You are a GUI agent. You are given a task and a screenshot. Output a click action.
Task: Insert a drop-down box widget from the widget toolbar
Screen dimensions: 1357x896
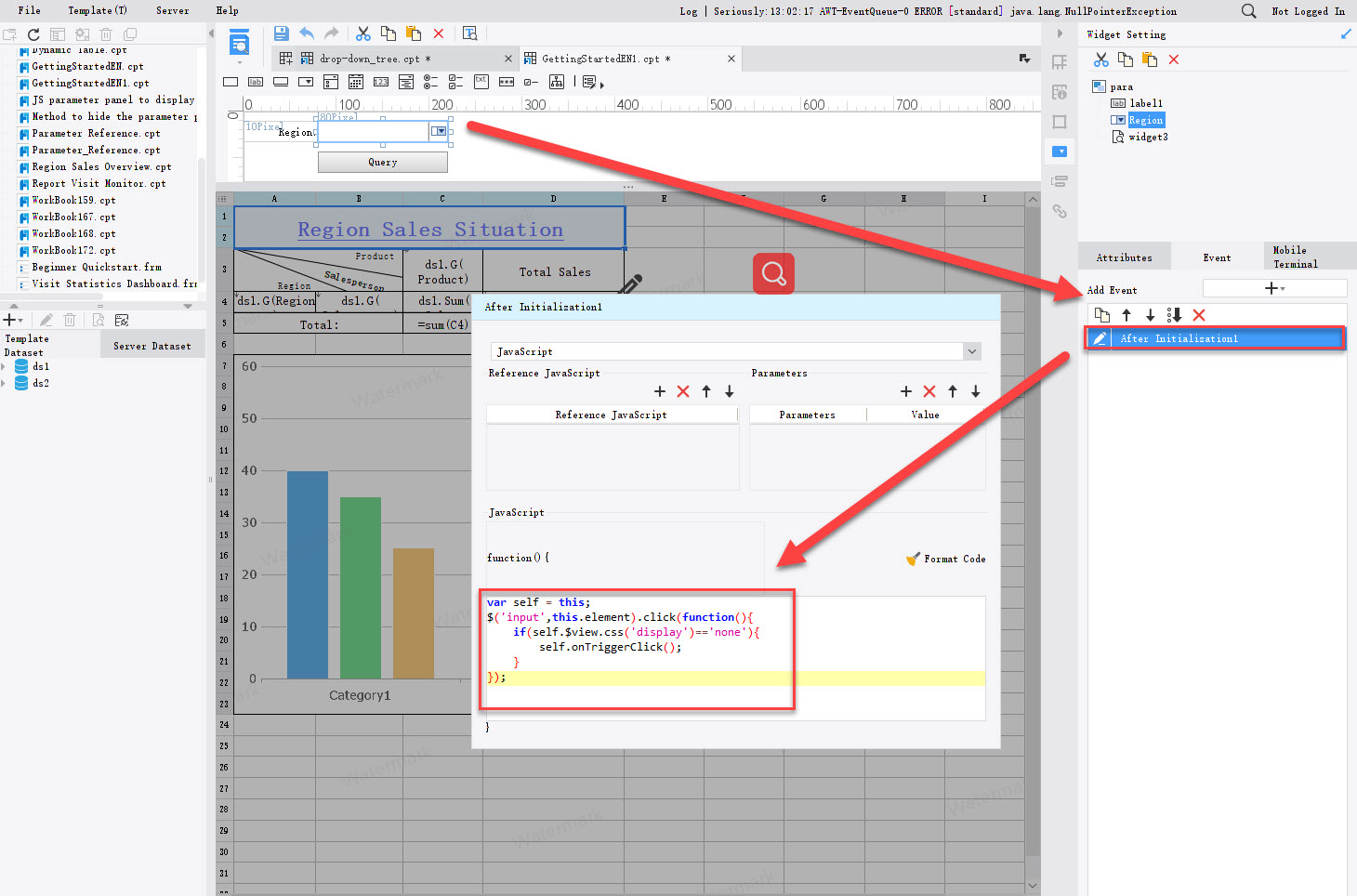pyautogui.click(x=306, y=82)
